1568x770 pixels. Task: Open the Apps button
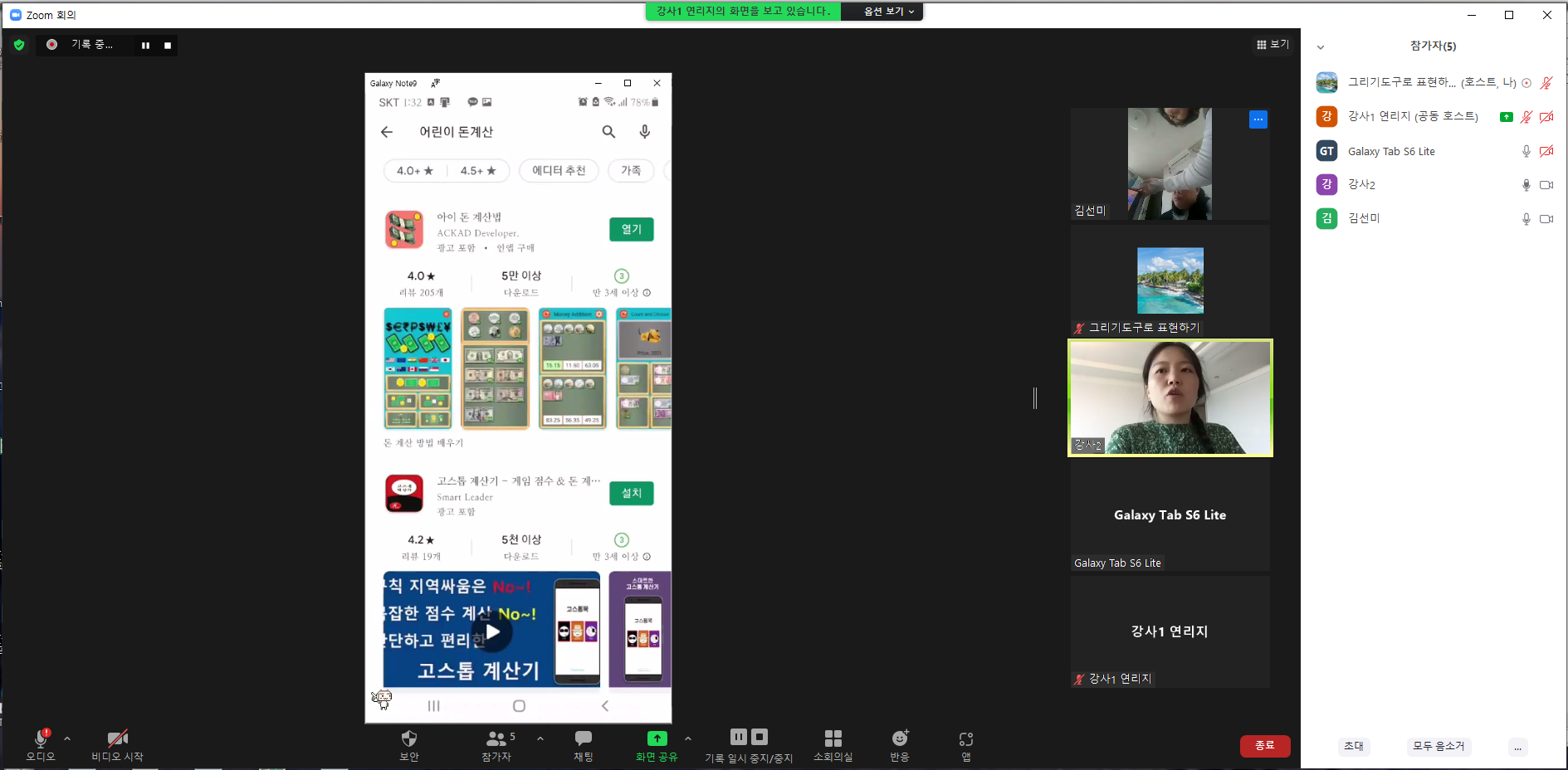(966, 745)
